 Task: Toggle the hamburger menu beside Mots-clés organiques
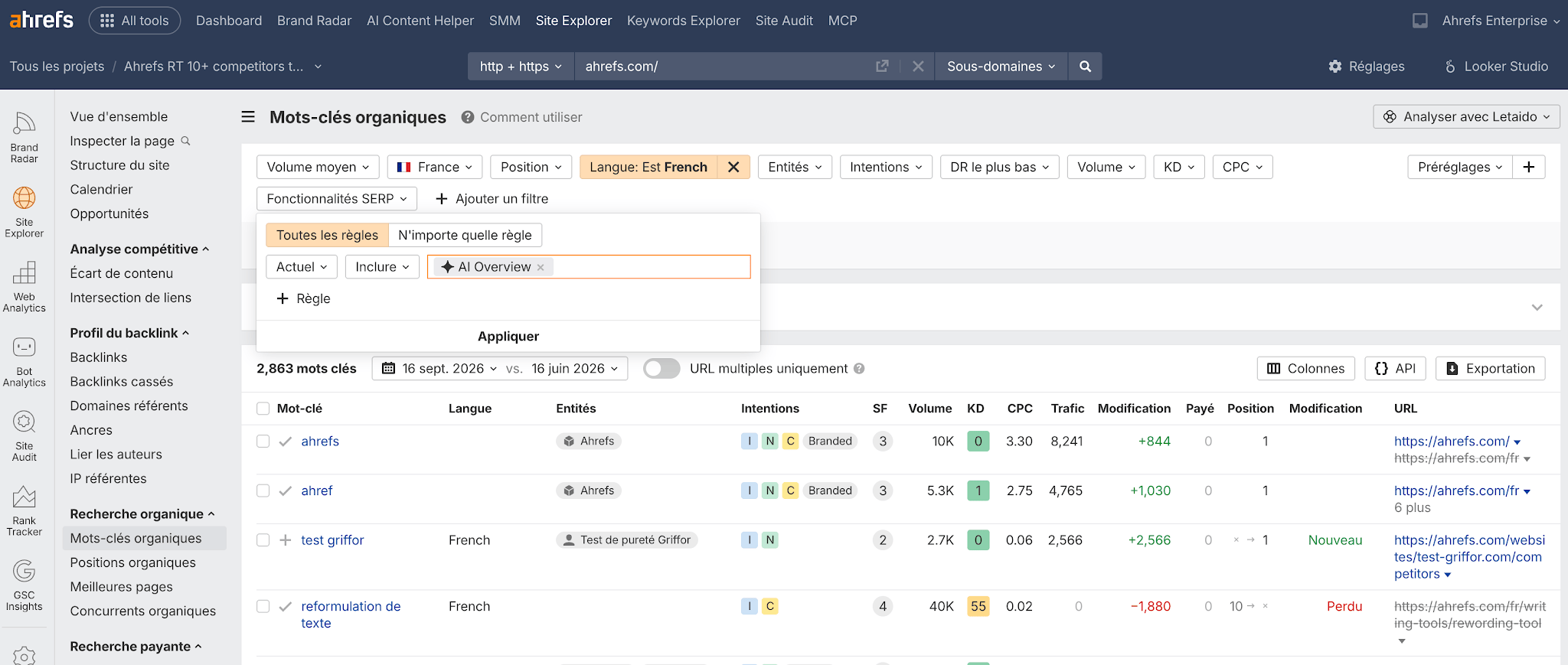[x=248, y=117]
